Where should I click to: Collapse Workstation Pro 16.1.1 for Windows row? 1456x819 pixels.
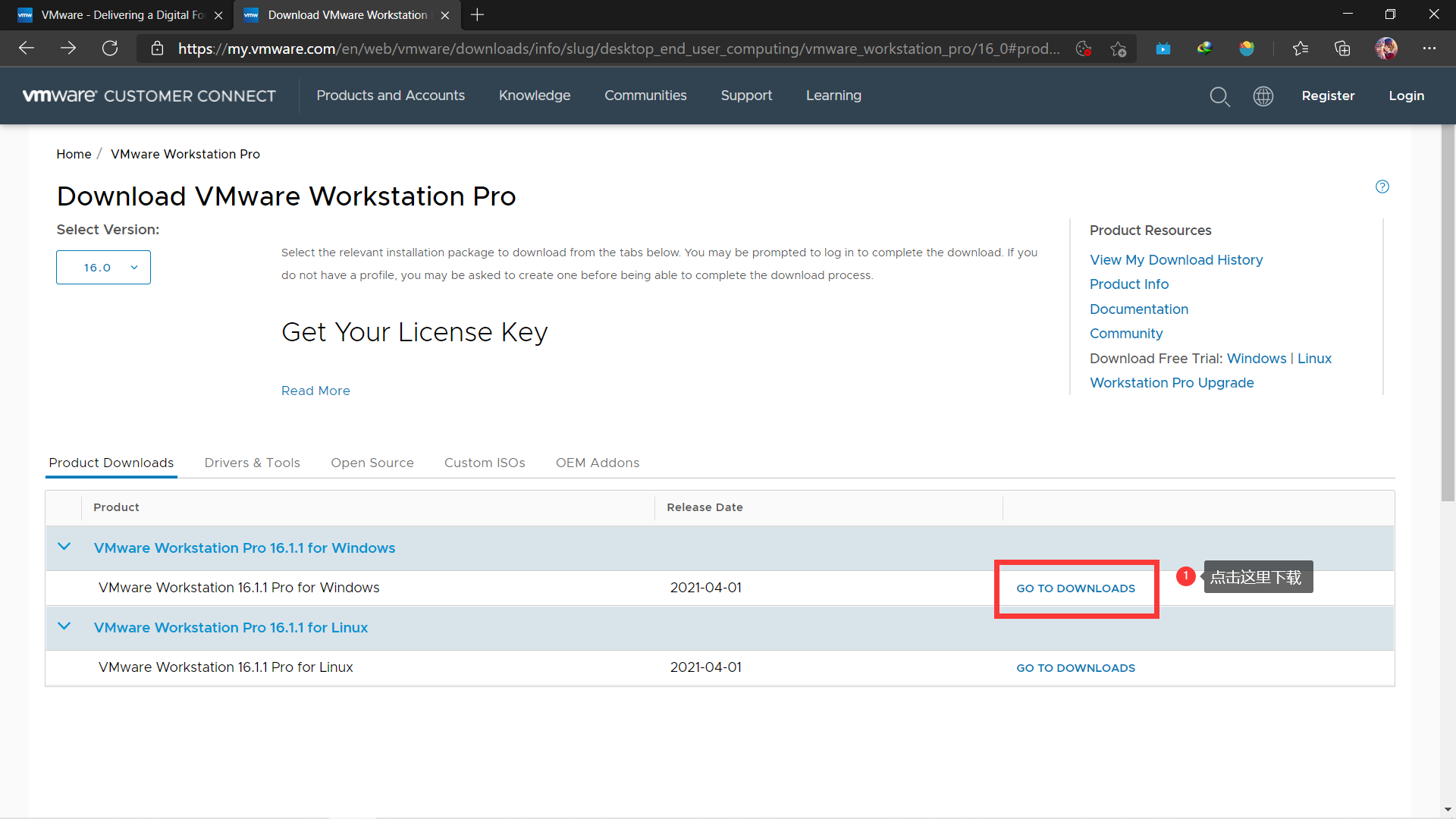tap(64, 548)
